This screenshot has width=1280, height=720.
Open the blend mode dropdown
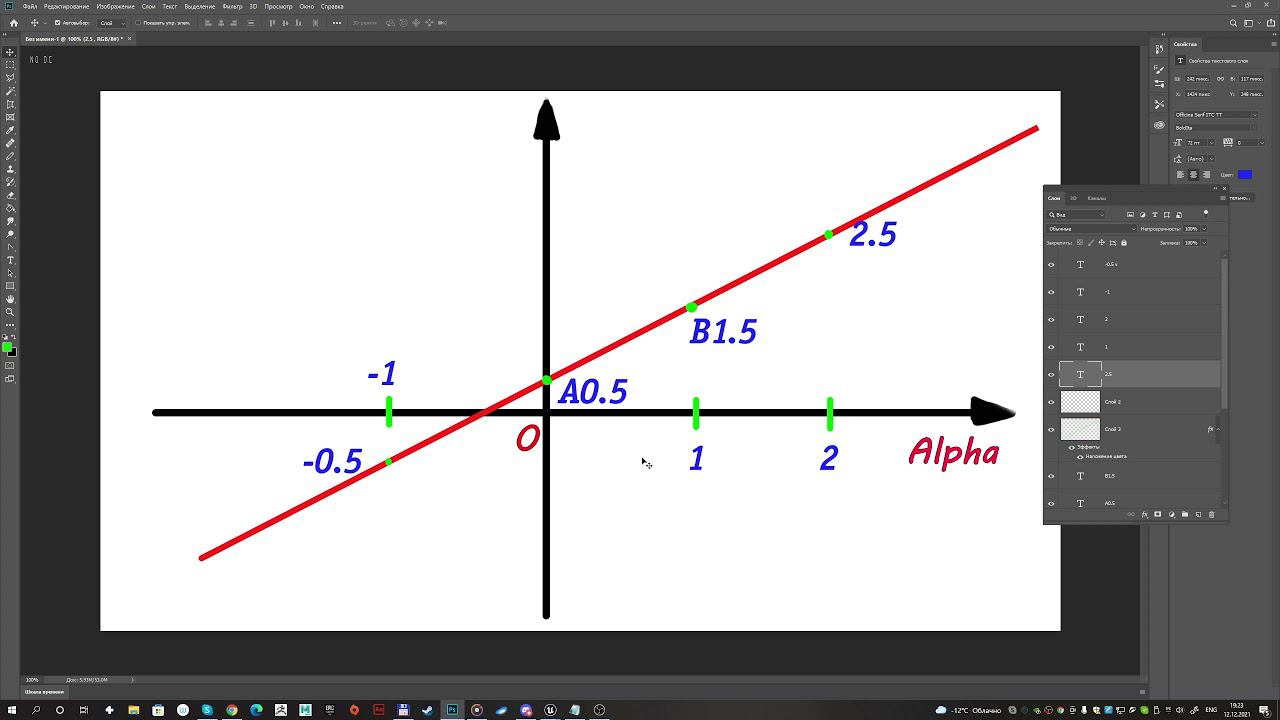[1091, 229]
